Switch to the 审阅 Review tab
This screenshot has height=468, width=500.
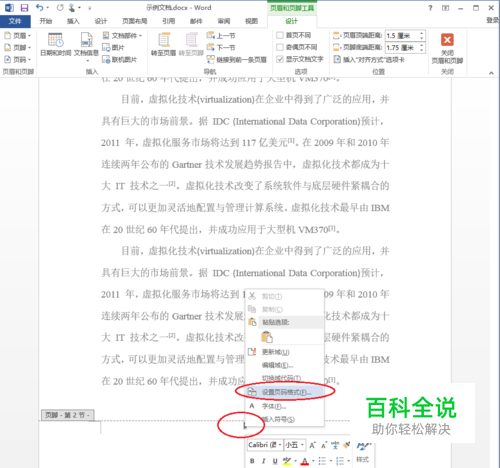pos(224,21)
